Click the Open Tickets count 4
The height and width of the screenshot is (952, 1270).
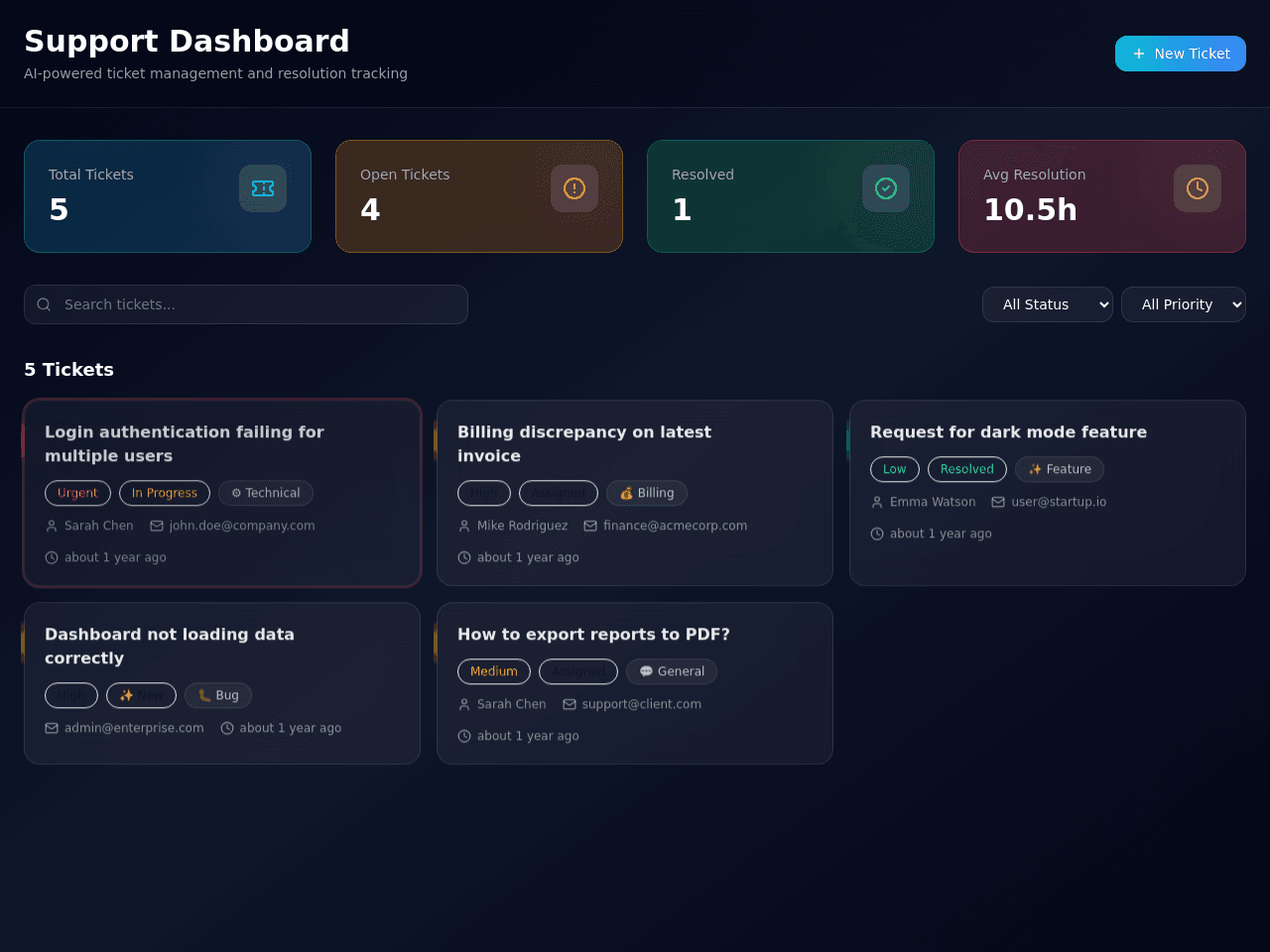coord(370,210)
